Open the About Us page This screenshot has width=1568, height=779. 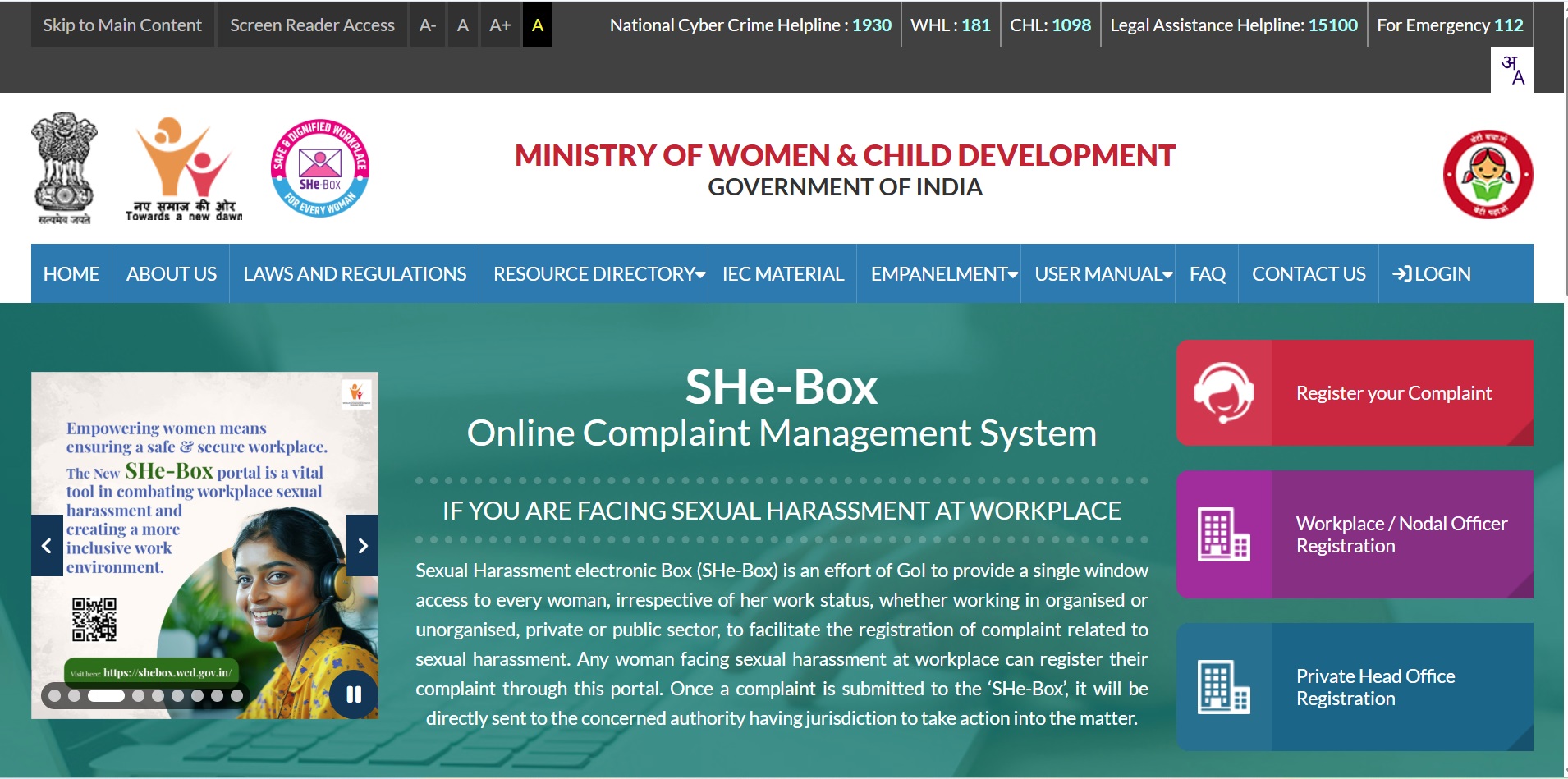172,274
